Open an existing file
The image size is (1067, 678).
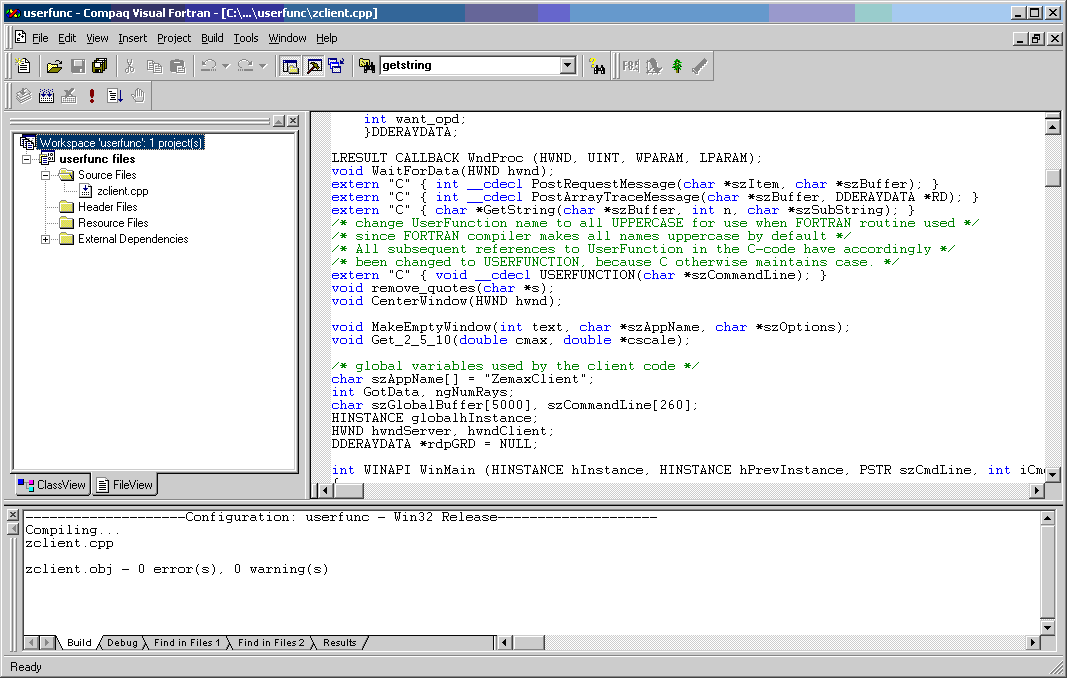(53, 64)
